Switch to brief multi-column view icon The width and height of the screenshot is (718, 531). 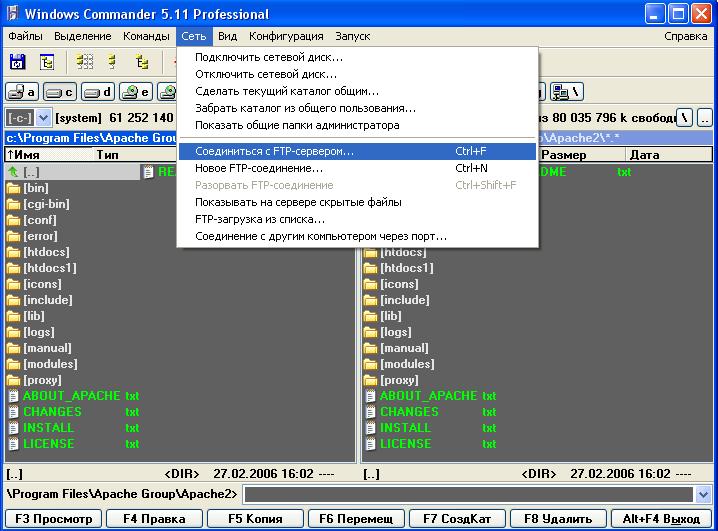(85, 62)
